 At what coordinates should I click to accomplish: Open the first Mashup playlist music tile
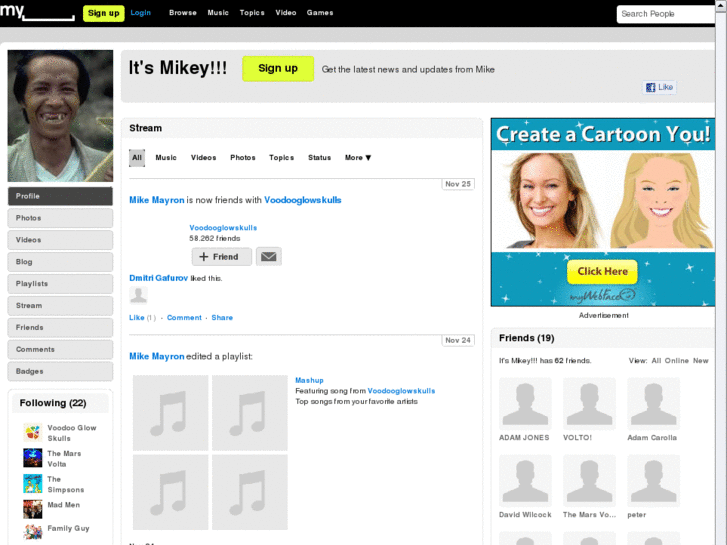click(171, 413)
